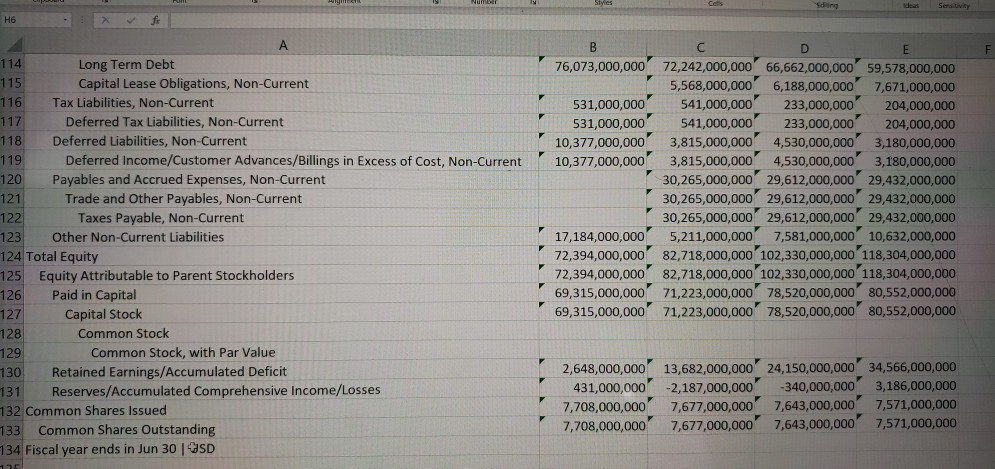Click Reserves value 431,000,000

pyautogui.click(x=609, y=386)
